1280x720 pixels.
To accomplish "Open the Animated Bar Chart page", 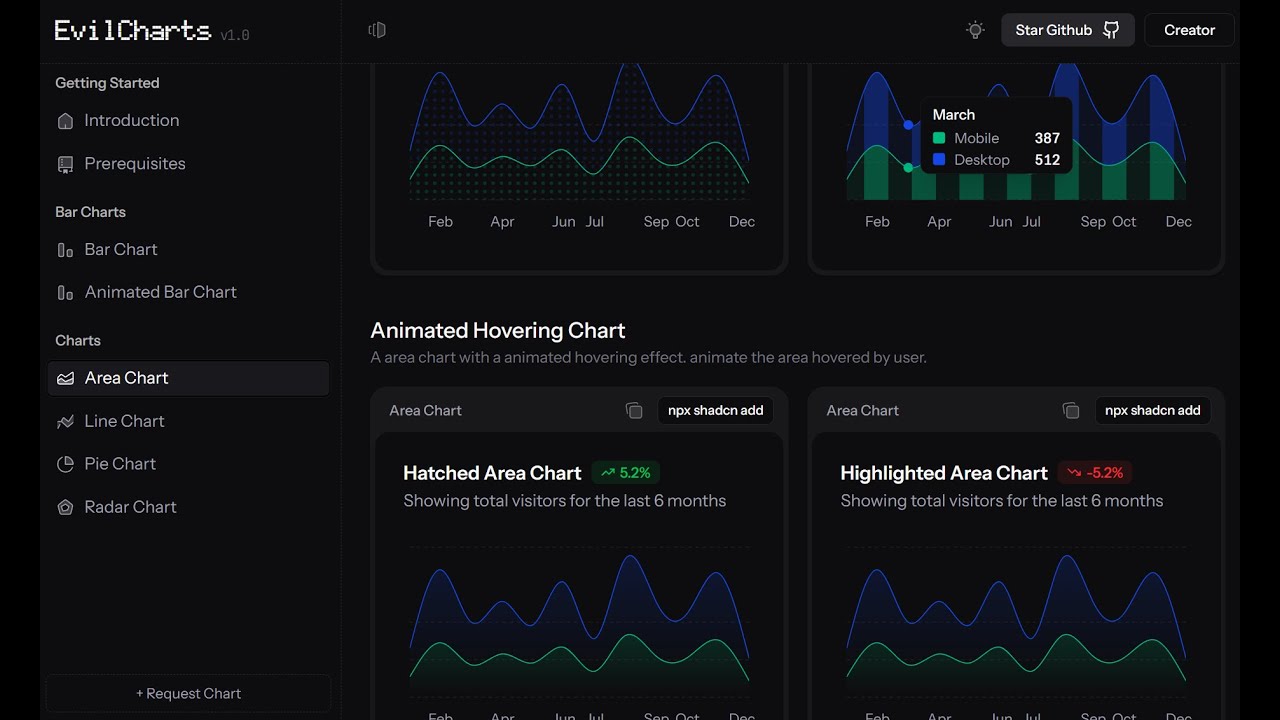I will tap(188, 293).
